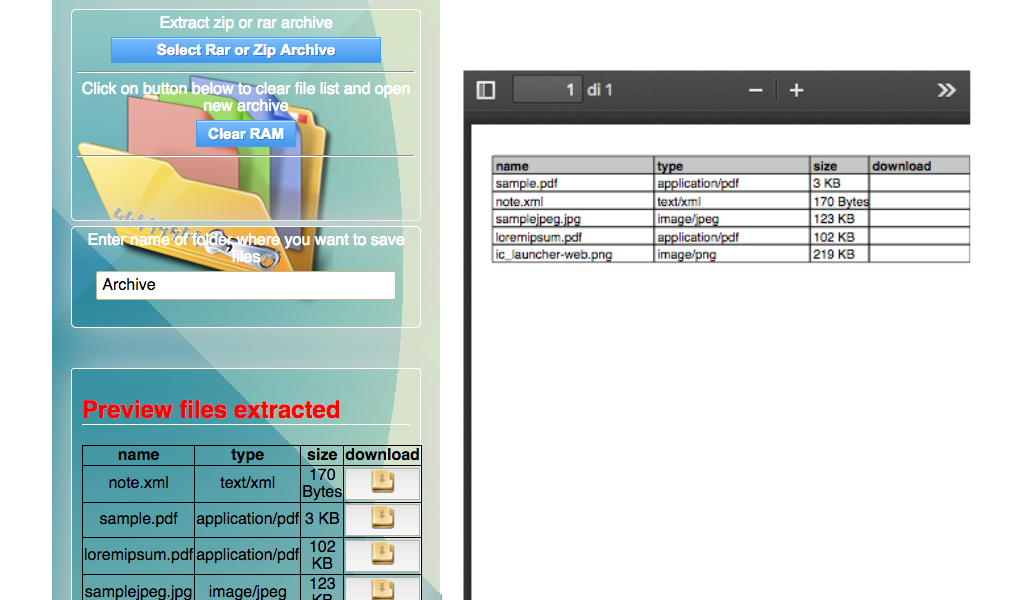Toggle the PDF viewer sidebar
This screenshot has height=600, width=1024.
tap(486, 89)
